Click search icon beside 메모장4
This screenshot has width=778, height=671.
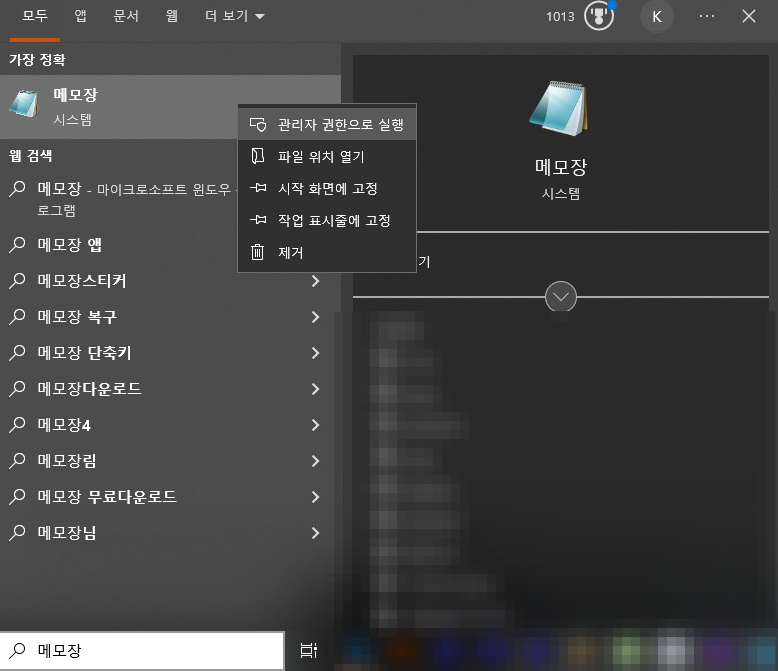click(17, 424)
